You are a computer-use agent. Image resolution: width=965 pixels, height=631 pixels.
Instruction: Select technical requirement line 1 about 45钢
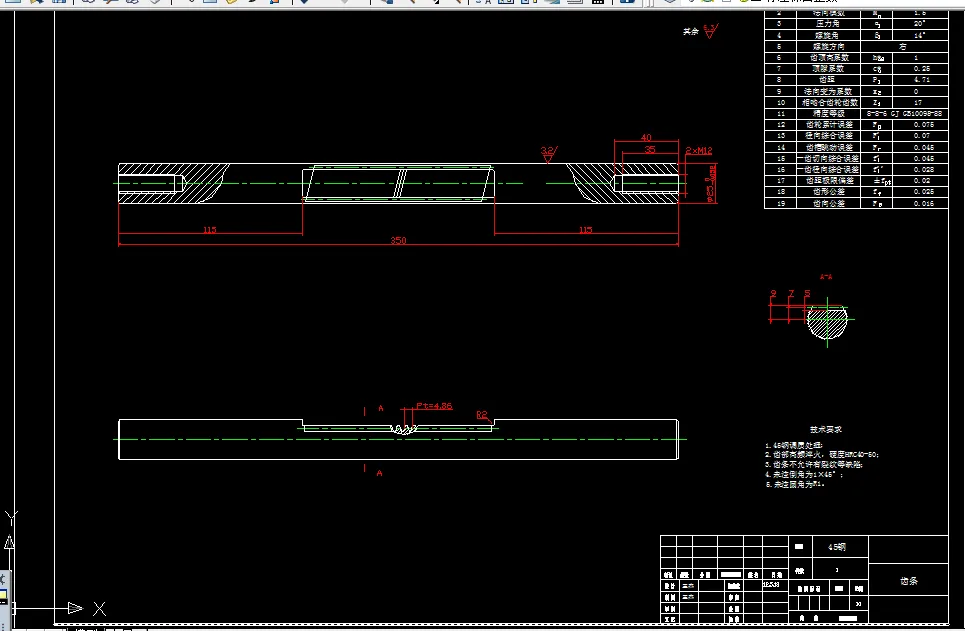pos(794,444)
